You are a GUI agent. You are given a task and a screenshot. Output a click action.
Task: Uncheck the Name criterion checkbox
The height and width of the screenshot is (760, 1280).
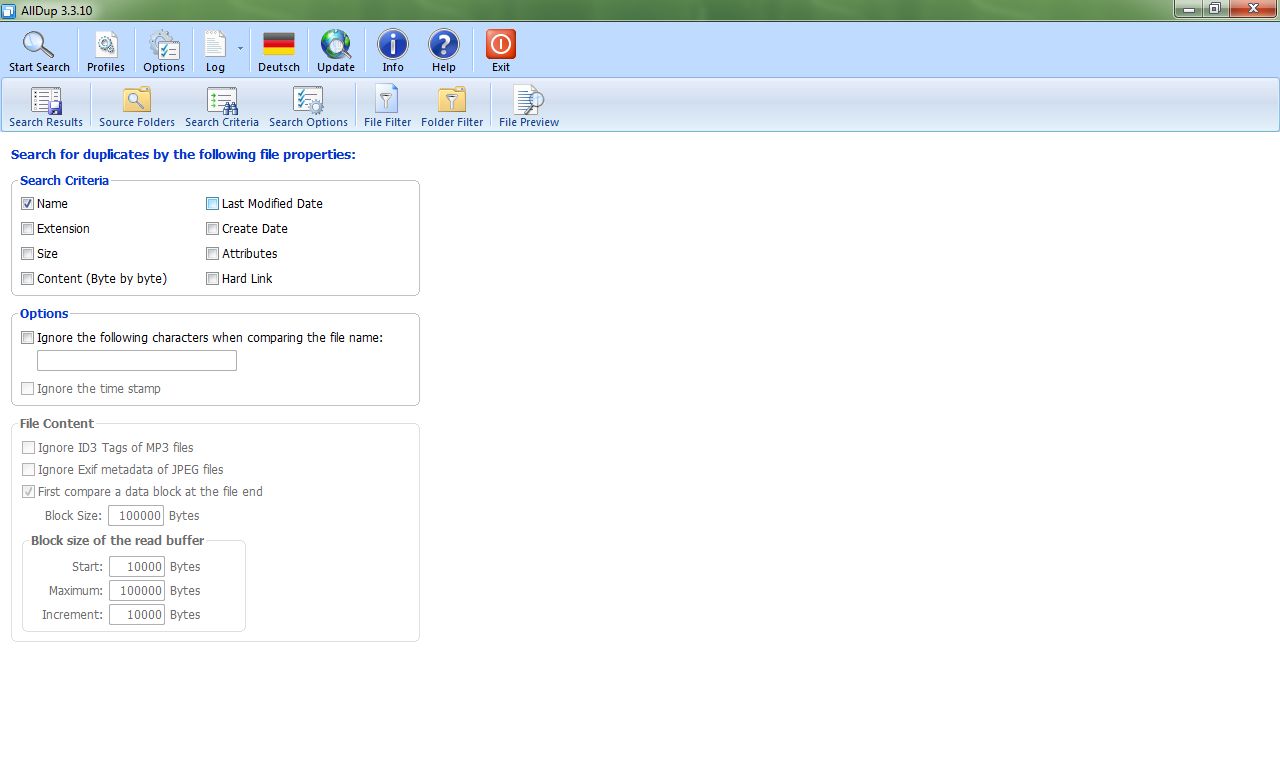pyautogui.click(x=28, y=203)
